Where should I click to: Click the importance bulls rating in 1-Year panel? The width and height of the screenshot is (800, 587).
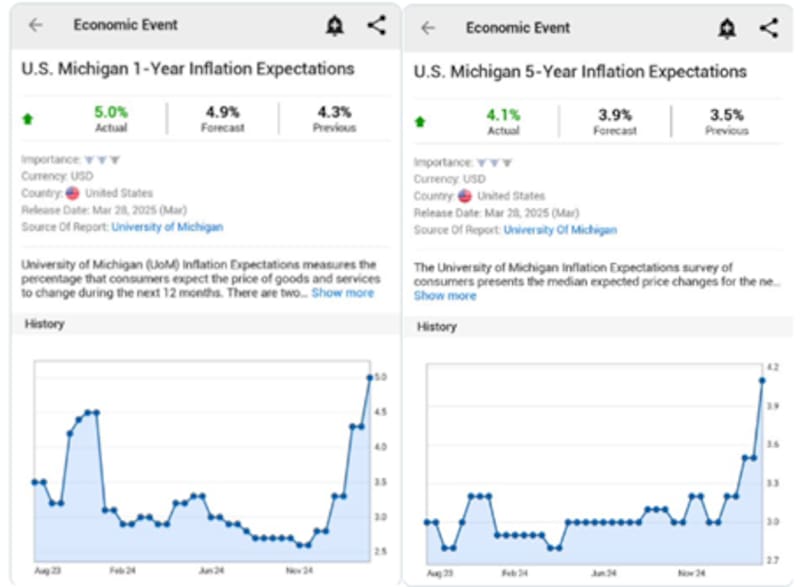point(102,159)
